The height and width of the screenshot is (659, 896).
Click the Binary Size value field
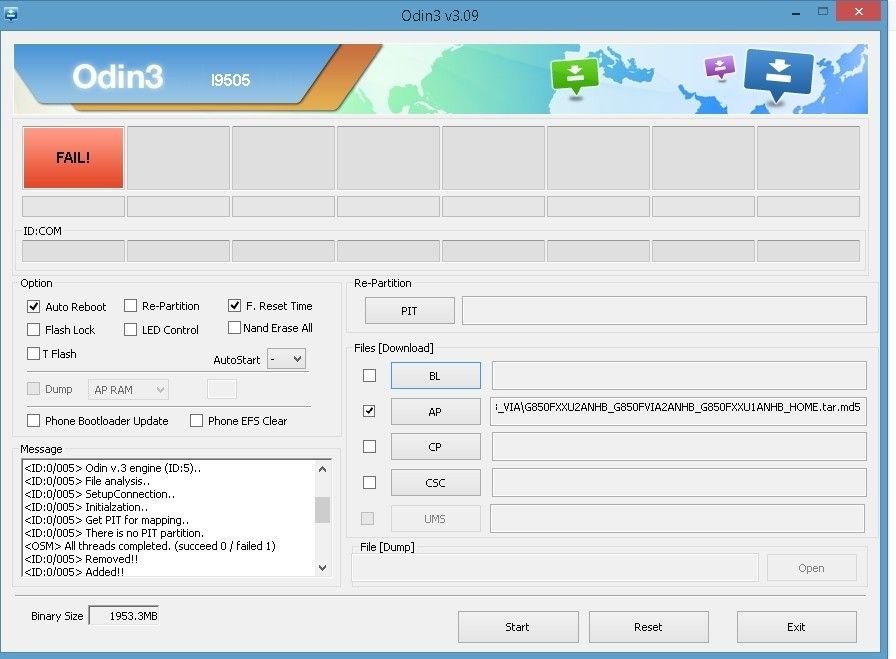coord(124,616)
